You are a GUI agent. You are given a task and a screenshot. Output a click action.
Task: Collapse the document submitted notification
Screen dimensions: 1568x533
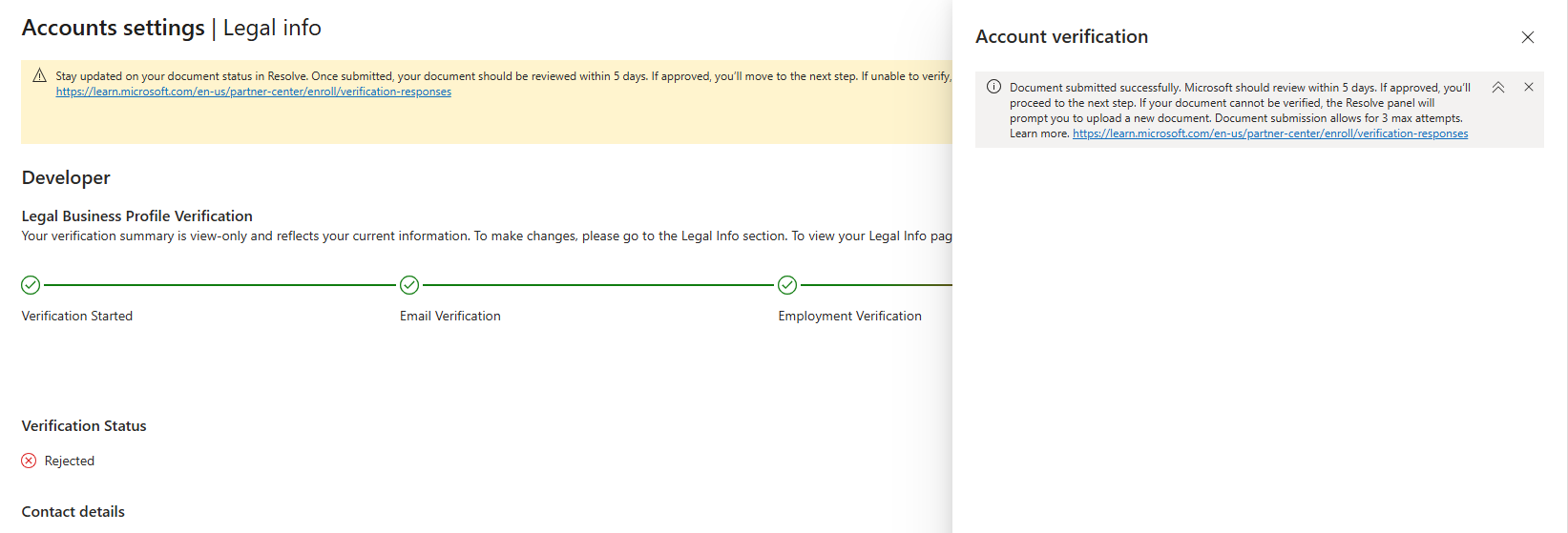[1498, 87]
